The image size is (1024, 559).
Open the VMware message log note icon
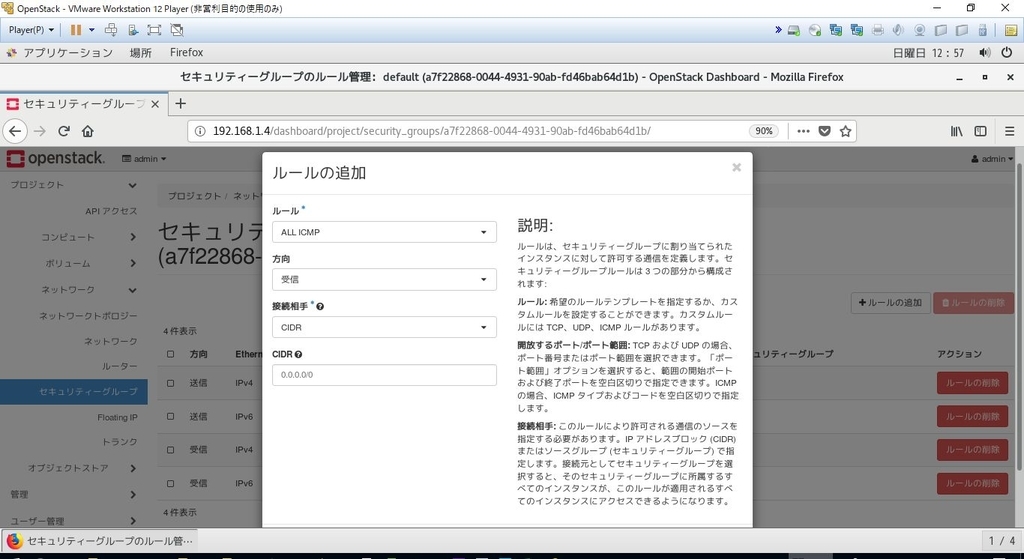click(x=1010, y=30)
